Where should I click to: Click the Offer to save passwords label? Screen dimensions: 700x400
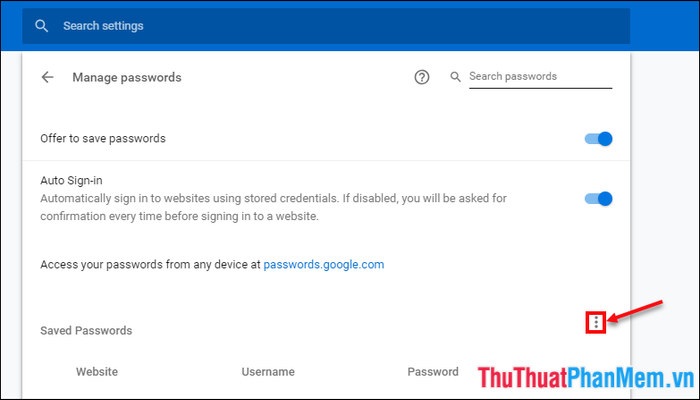[x=103, y=138]
